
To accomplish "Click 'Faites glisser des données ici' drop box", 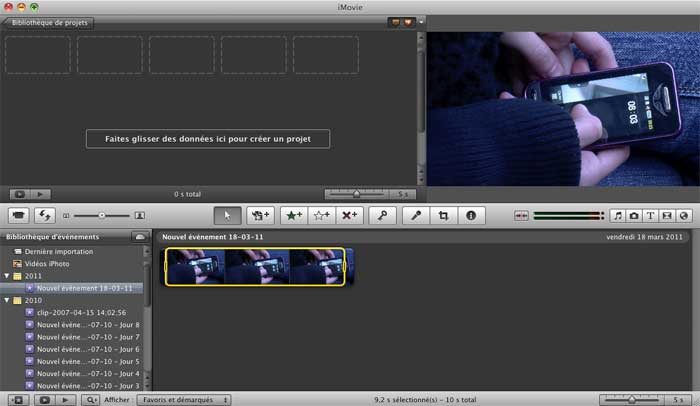I will (208, 139).
